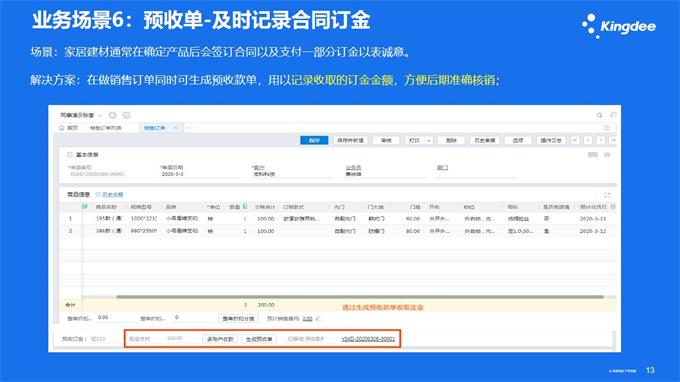The image size is (680, 382).
Task: Click the 保存并新增 button
Action: point(350,140)
